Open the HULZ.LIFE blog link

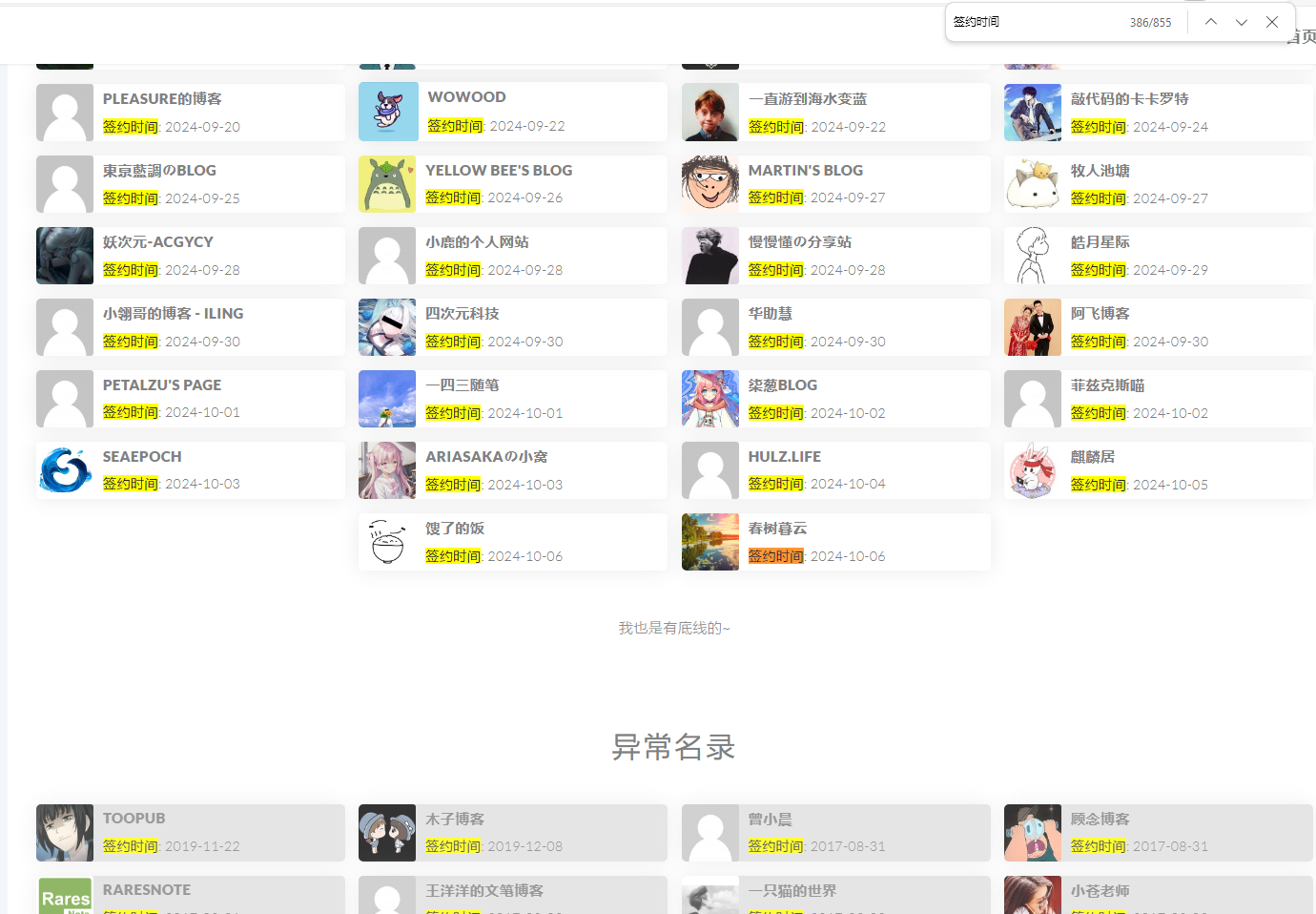pyautogui.click(x=784, y=457)
